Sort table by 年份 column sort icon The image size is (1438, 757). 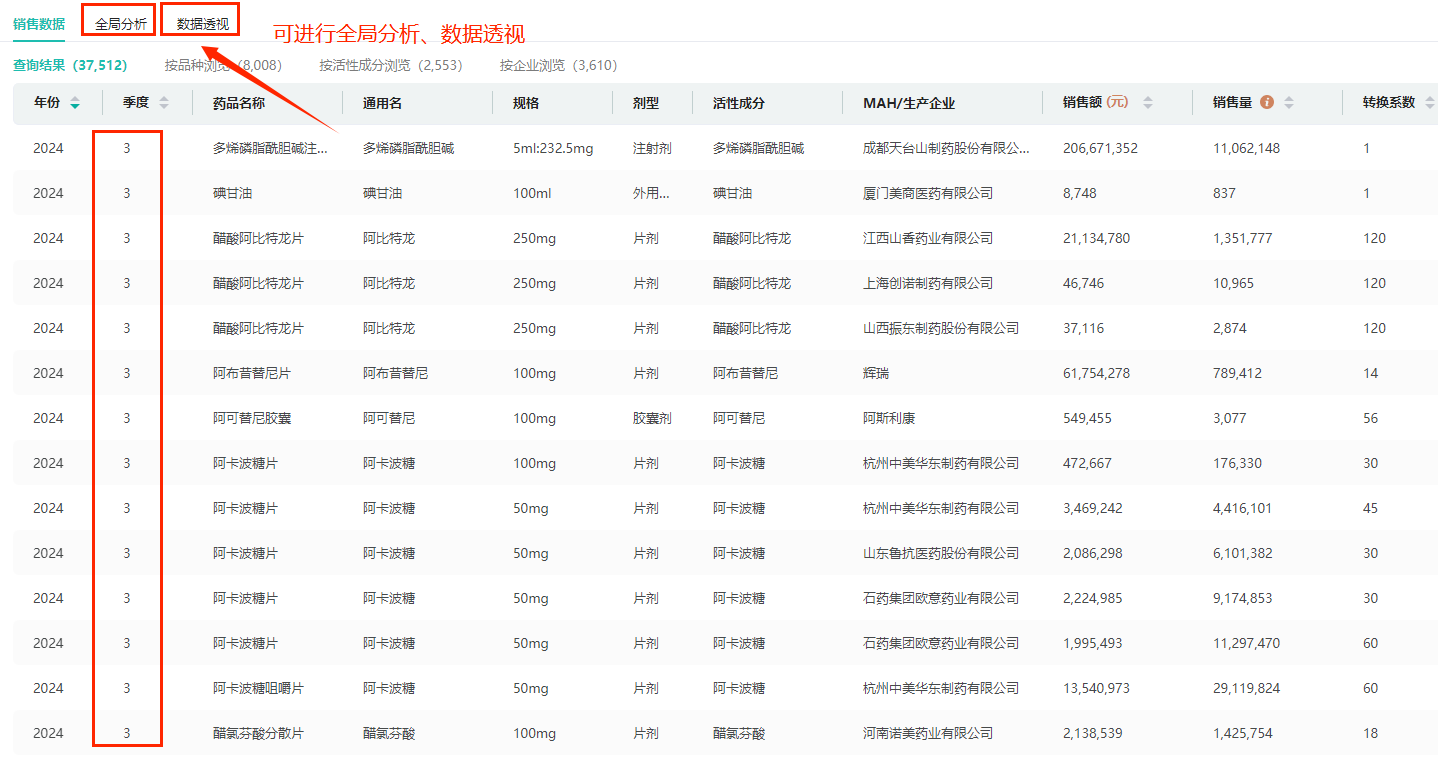click(75, 103)
